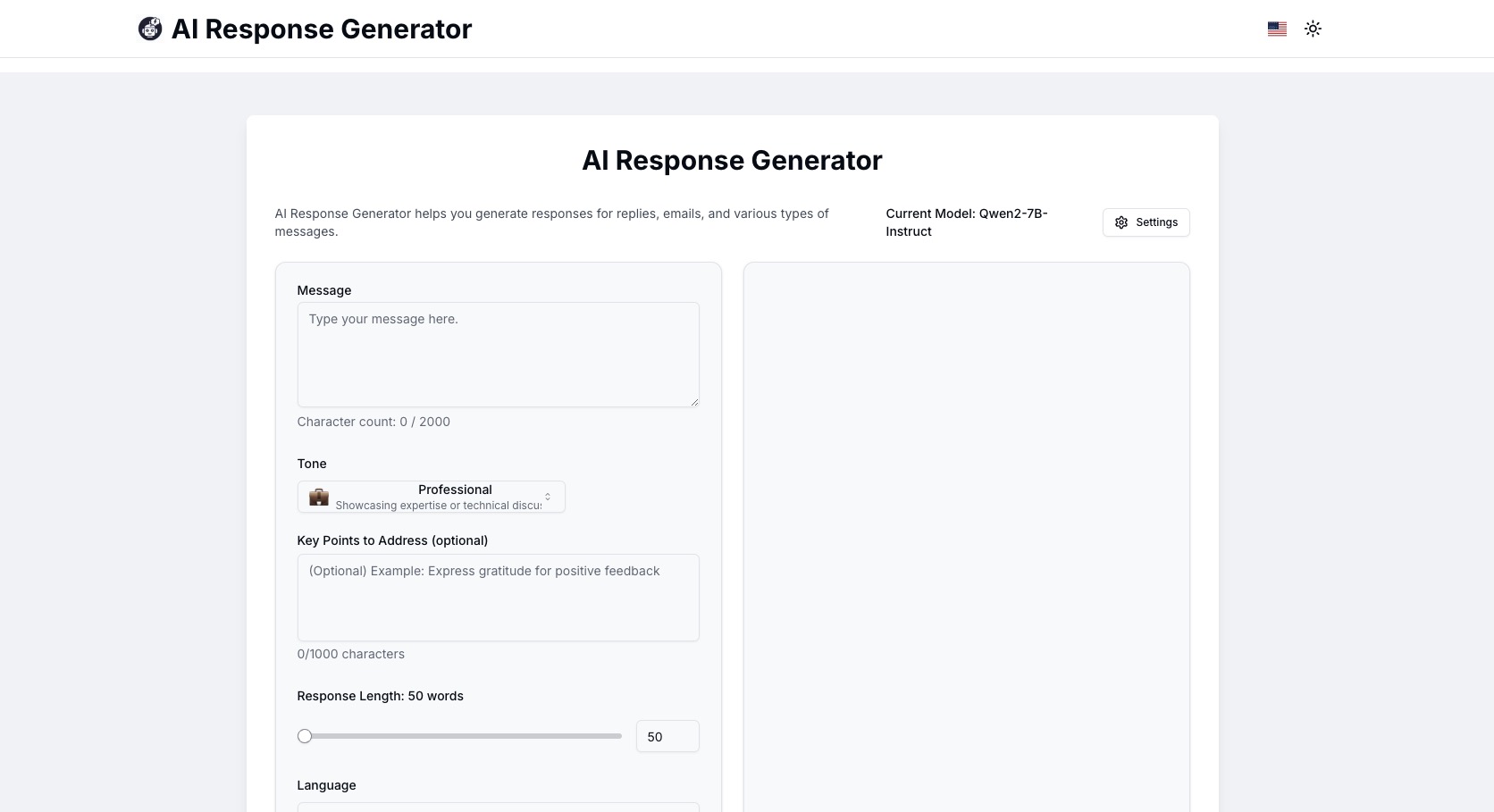The image size is (1494, 812).
Task: Click the gear icon on the Settings button
Action: [x=1121, y=222]
